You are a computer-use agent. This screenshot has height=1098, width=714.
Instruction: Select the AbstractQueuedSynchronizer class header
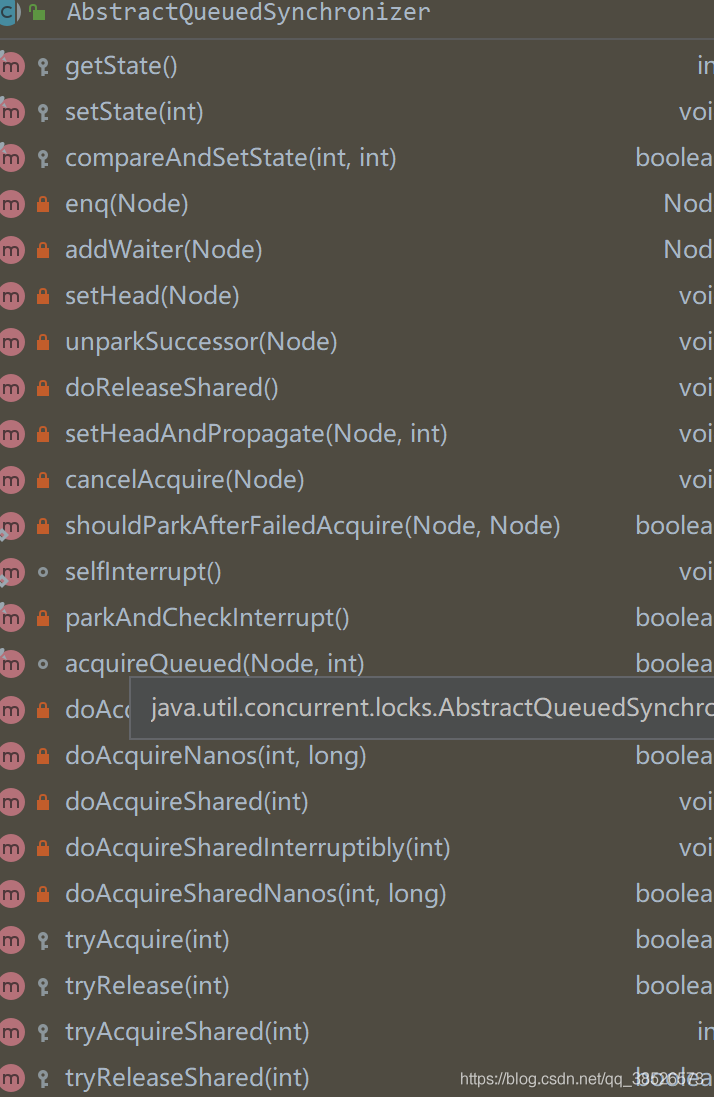[248, 12]
